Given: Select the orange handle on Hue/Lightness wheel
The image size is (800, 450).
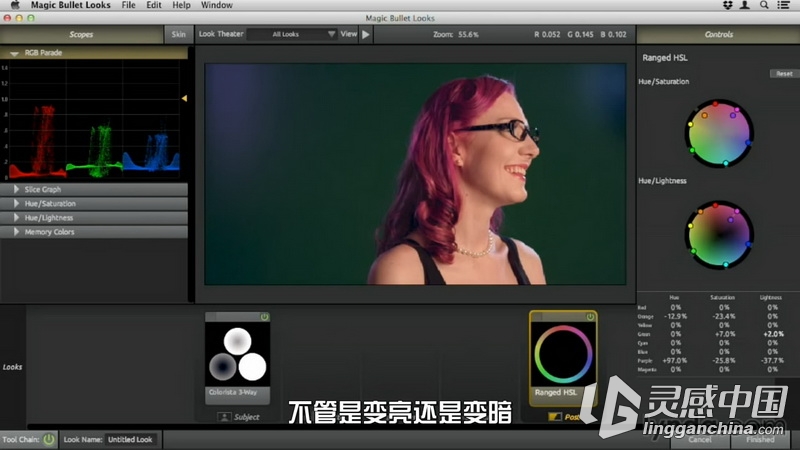Looking at the screenshot, I should click(x=700, y=211).
